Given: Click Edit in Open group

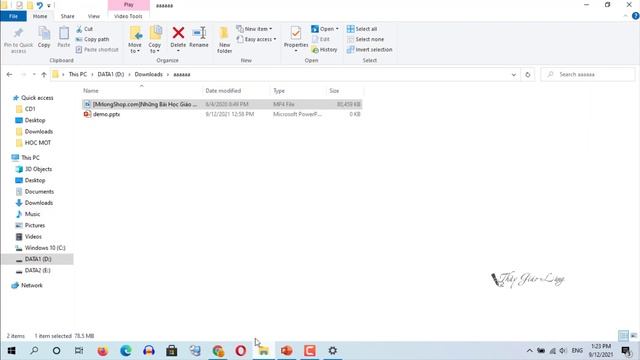Looking at the screenshot, I should pyautogui.click(x=321, y=39).
